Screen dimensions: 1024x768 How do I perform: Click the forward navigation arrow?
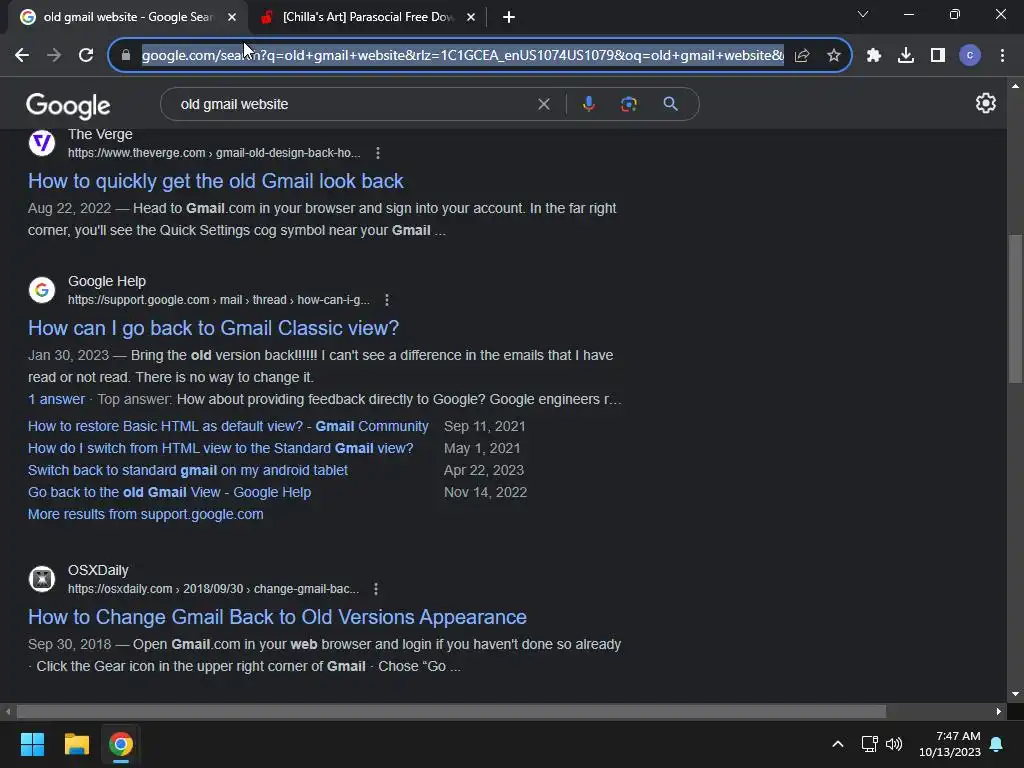click(54, 56)
